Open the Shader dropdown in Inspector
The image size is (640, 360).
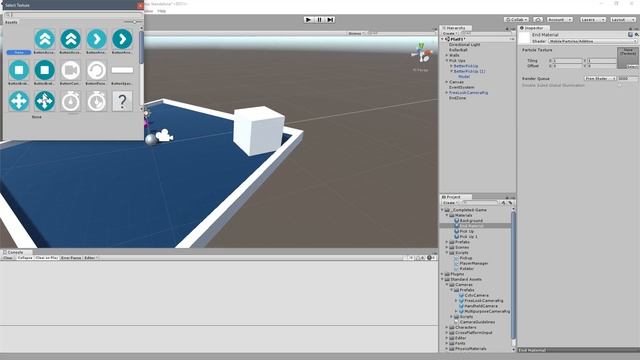[x=592, y=41]
